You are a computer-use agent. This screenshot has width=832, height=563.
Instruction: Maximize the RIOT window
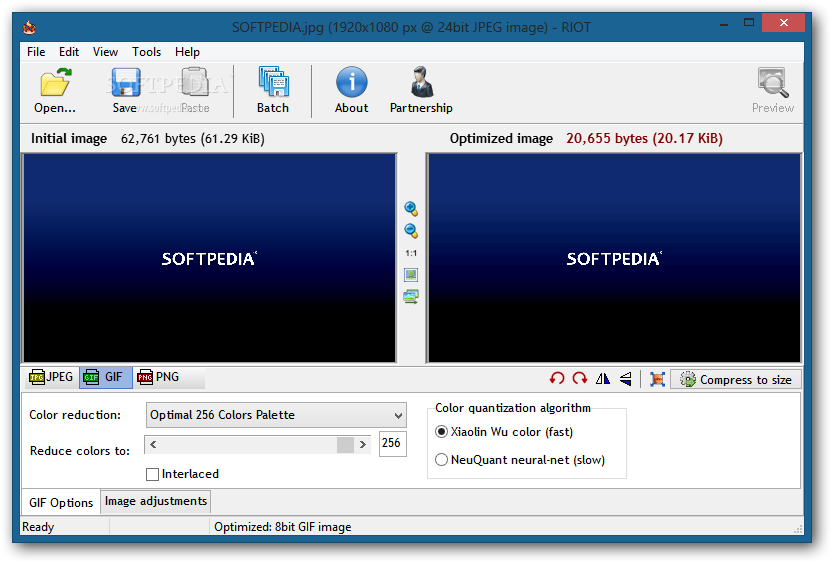point(749,23)
